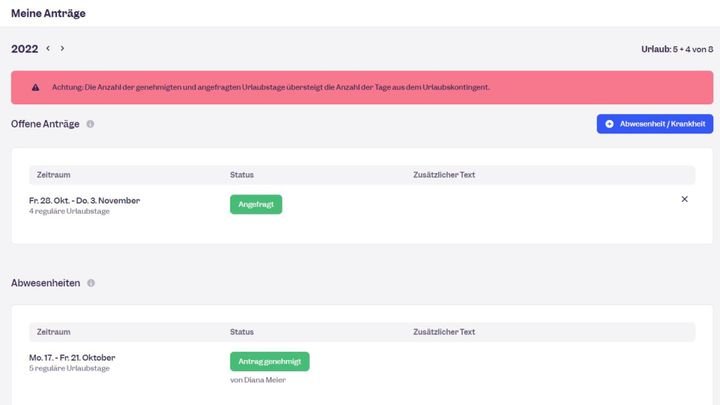Click the plus icon on Abwesenheit button

click(609, 124)
